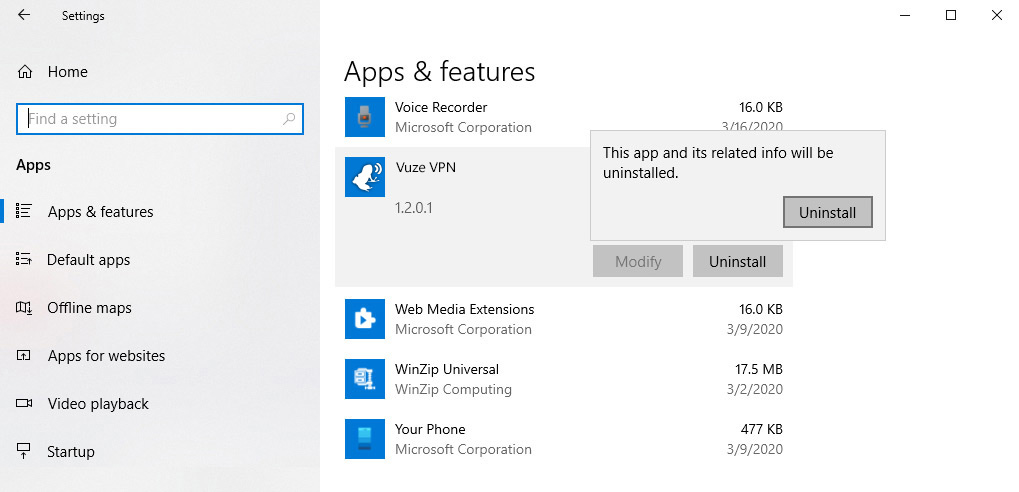Viewport: 1019px width, 492px height.
Task: Click the WinZip Computing publisher text
Action: point(453,389)
